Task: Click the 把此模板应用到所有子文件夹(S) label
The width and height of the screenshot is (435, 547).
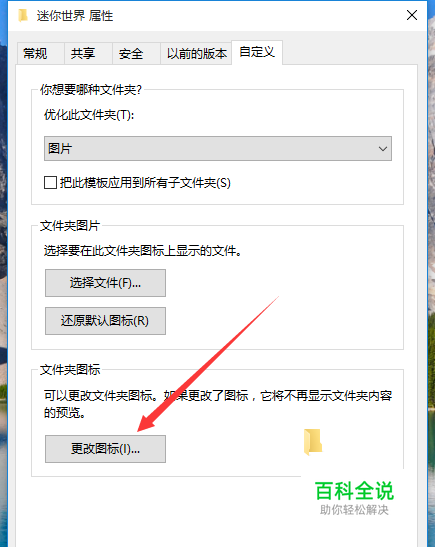Action: [145, 183]
